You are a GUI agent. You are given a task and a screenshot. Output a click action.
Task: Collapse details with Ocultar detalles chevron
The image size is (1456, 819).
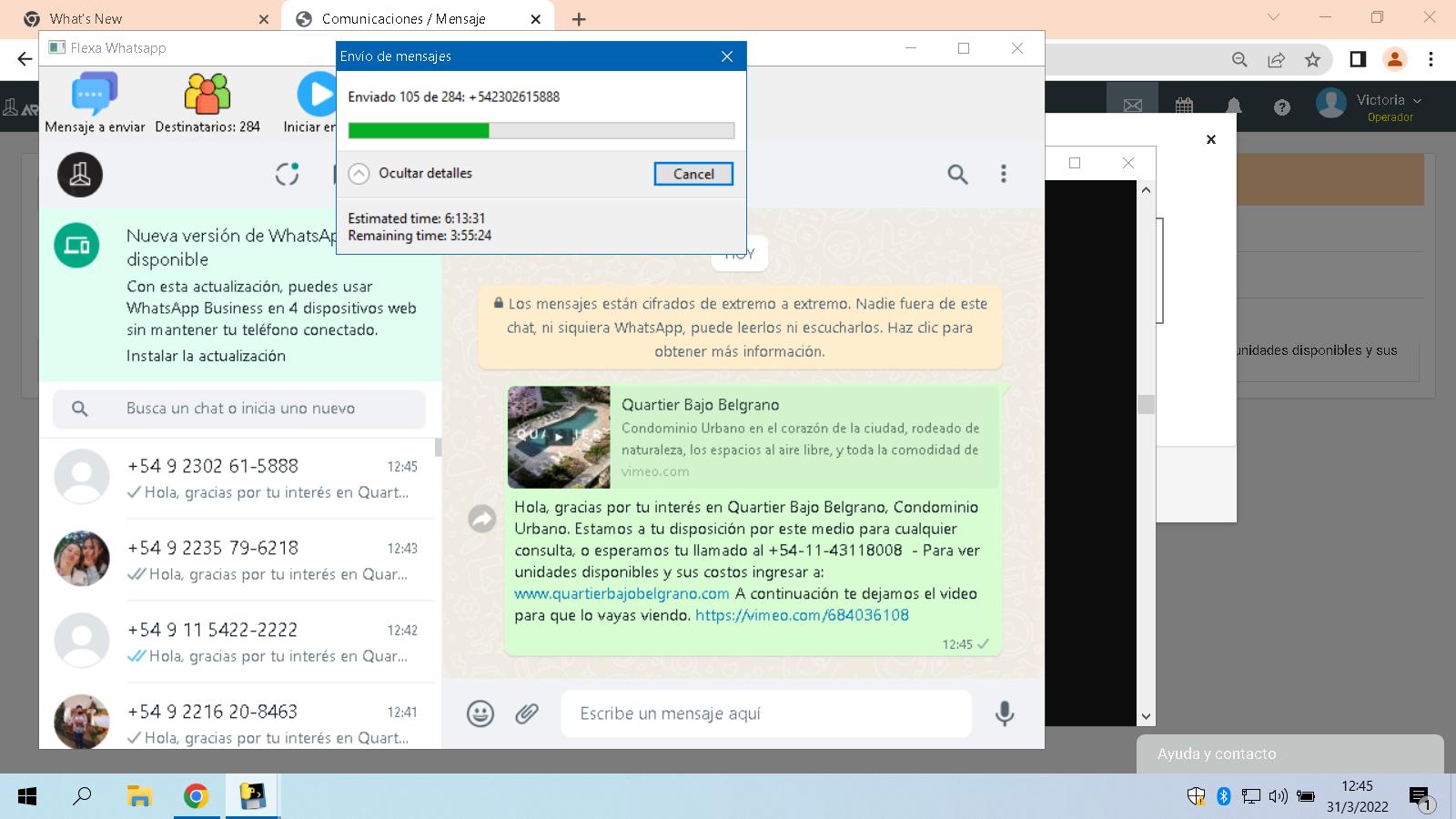click(359, 174)
